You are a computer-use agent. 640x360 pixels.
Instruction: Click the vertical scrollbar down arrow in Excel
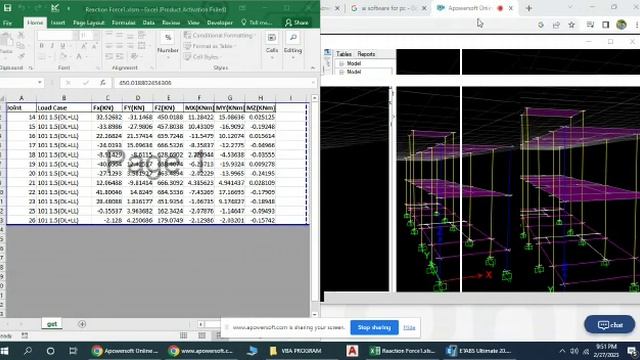tap(315, 314)
